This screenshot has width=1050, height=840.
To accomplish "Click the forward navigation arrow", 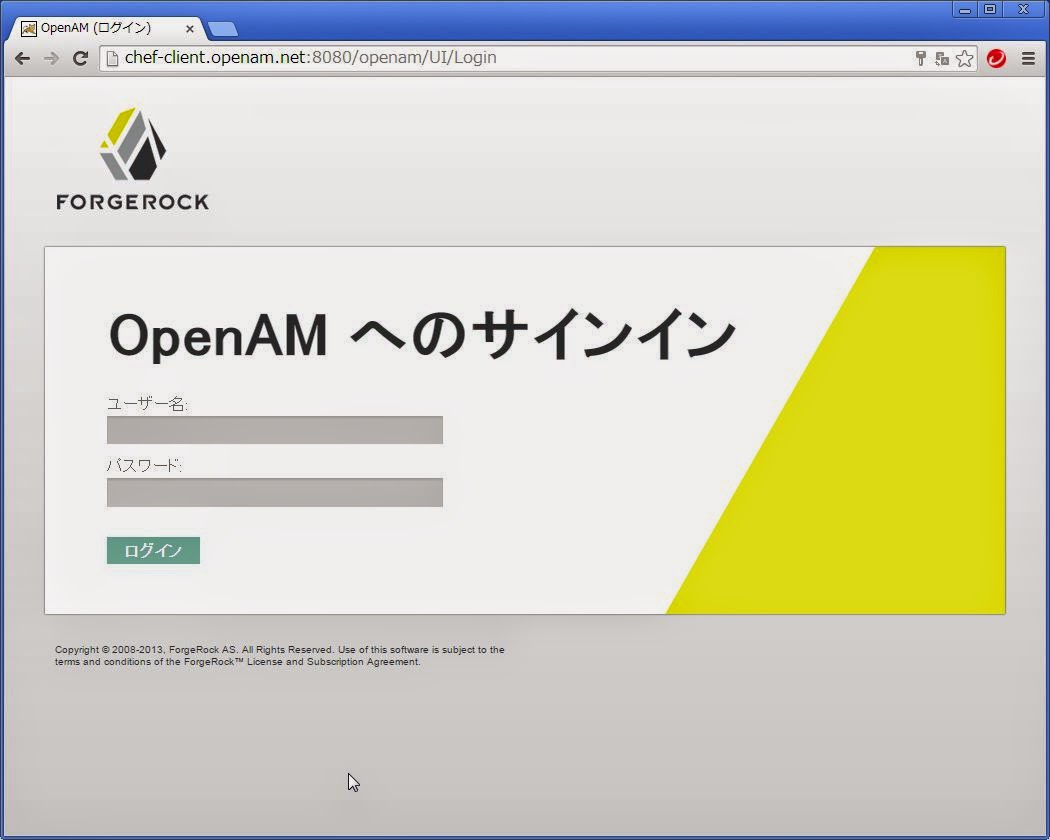I will point(51,58).
